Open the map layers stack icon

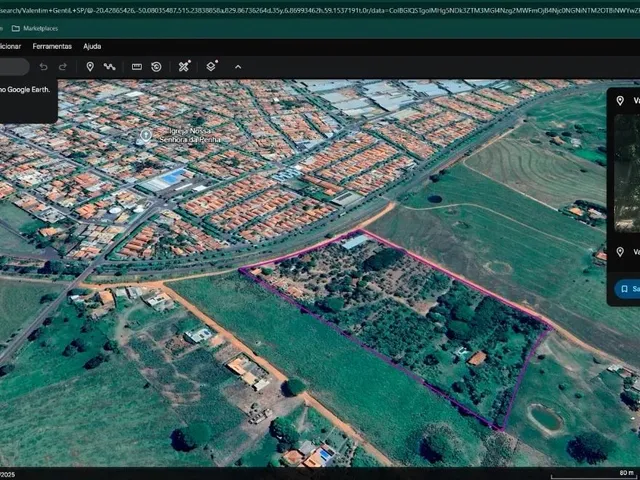tap(211, 66)
